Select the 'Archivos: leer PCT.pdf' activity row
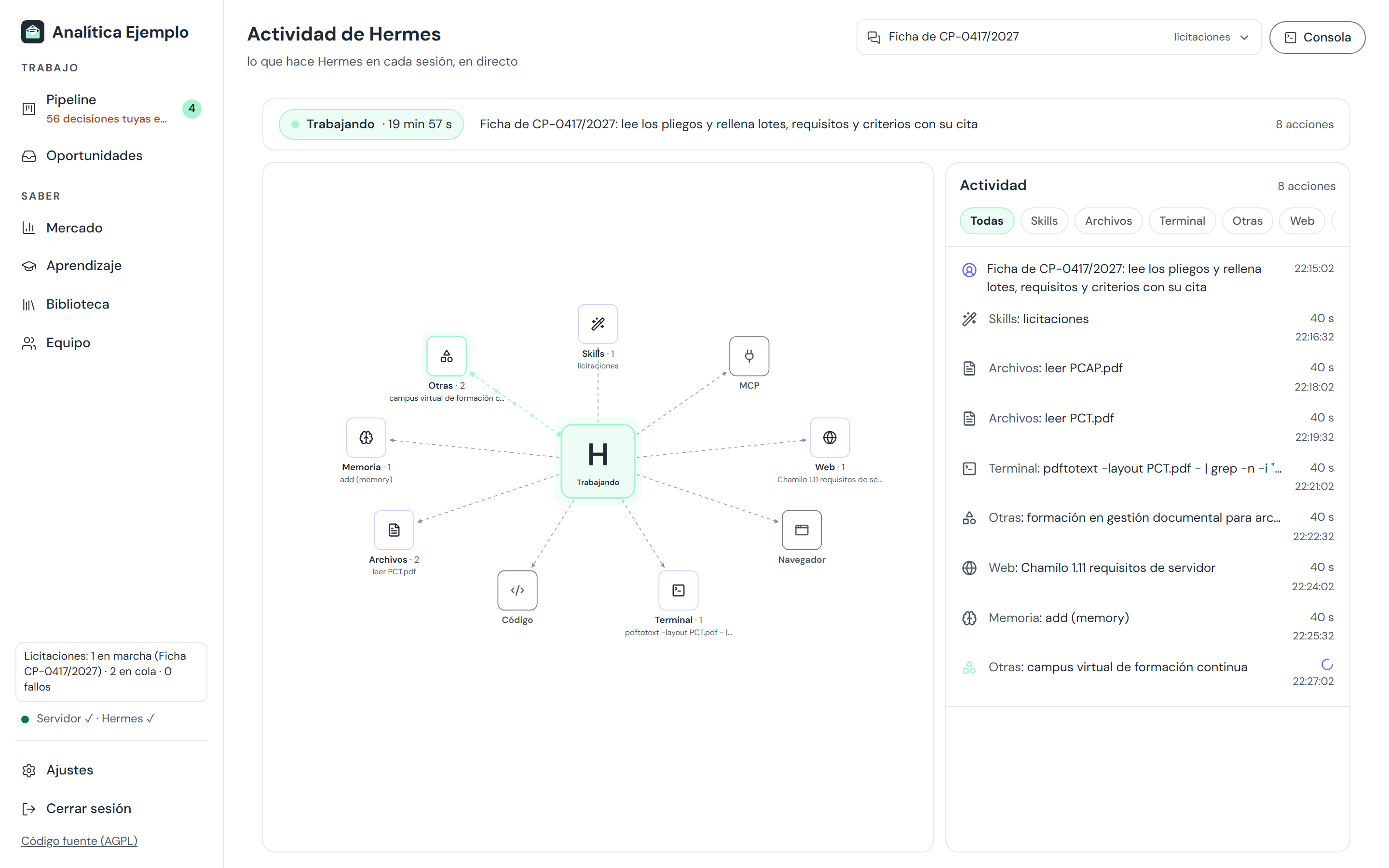Viewport: 1389px width, 868px height. tap(1147, 427)
